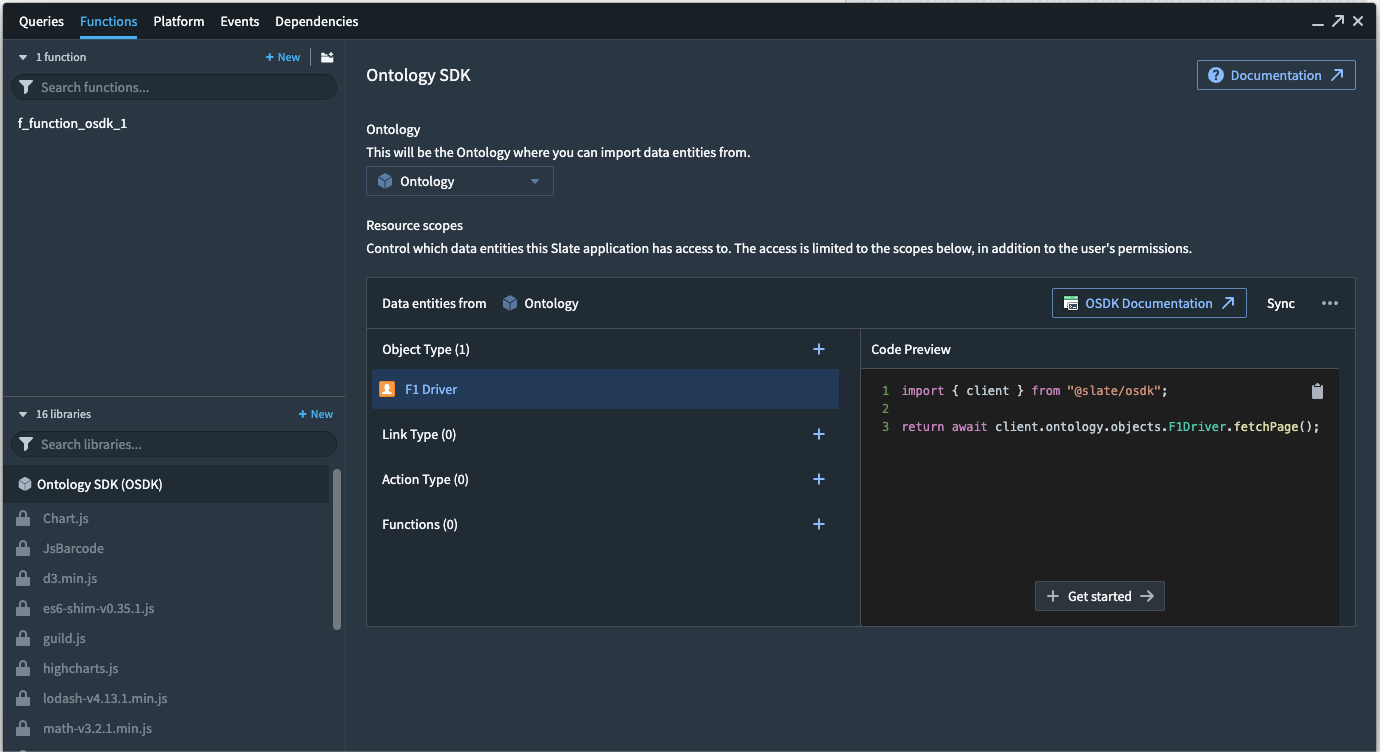Open the Documentation link button
Image resolution: width=1380 pixels, height=752 pixels.
[1276, 75]
